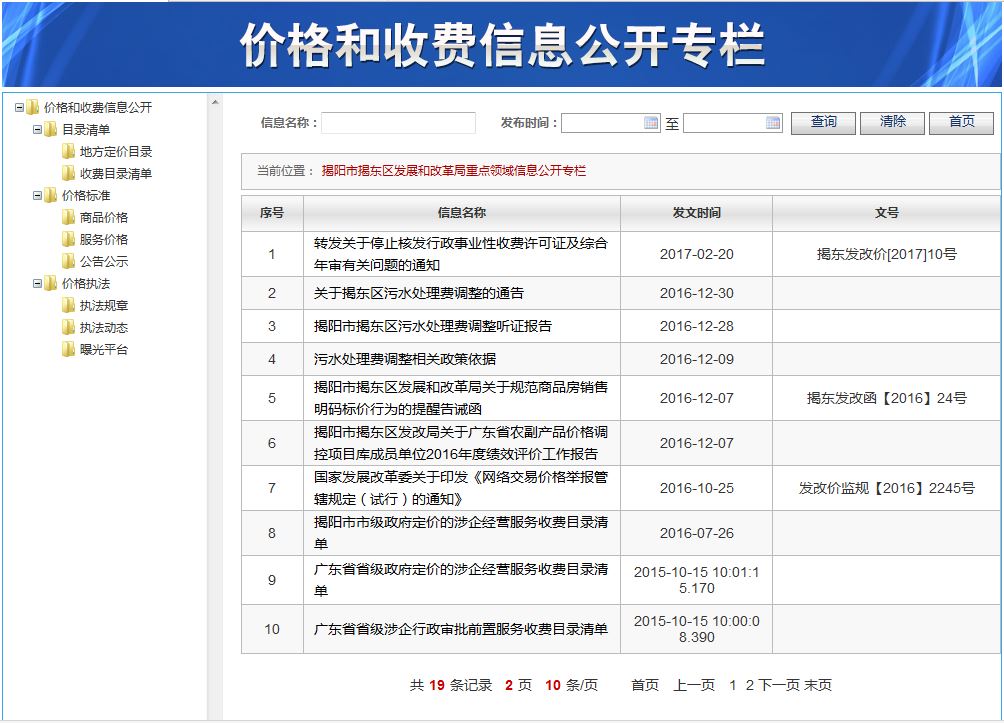
Task: Focus the 信息名称 text field
Action: (398, 122)
